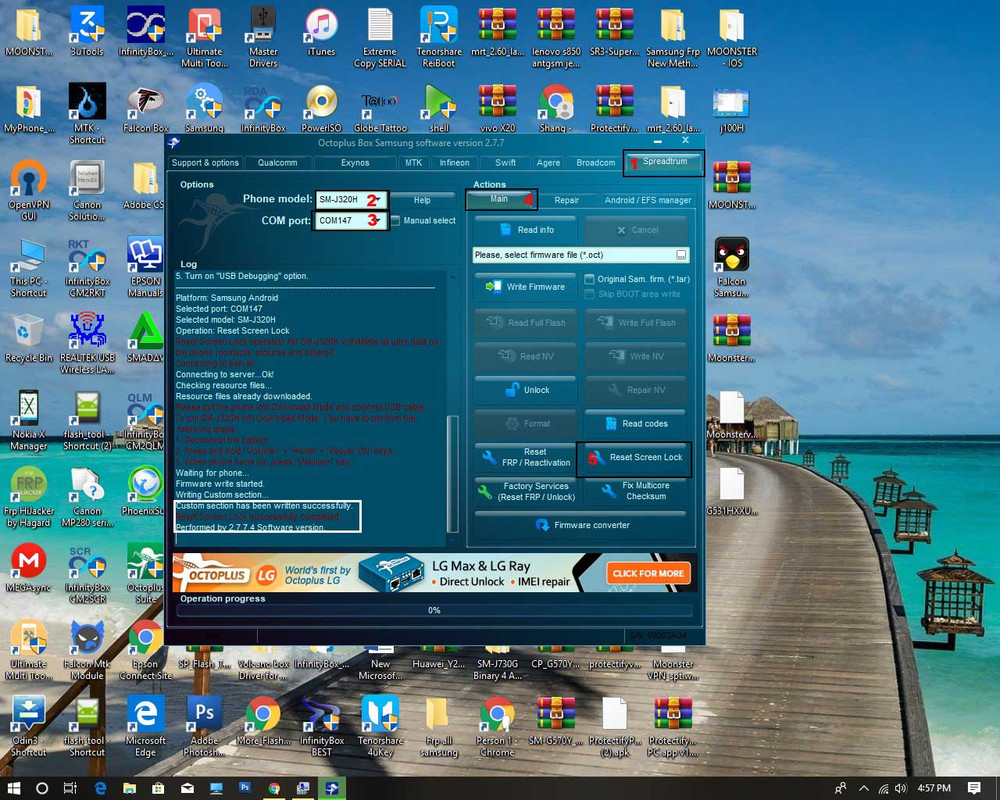The width and height of the screenshot is (1000, 800).
Task: Switch to the Qualcomm tab
Action: (277, 163)
